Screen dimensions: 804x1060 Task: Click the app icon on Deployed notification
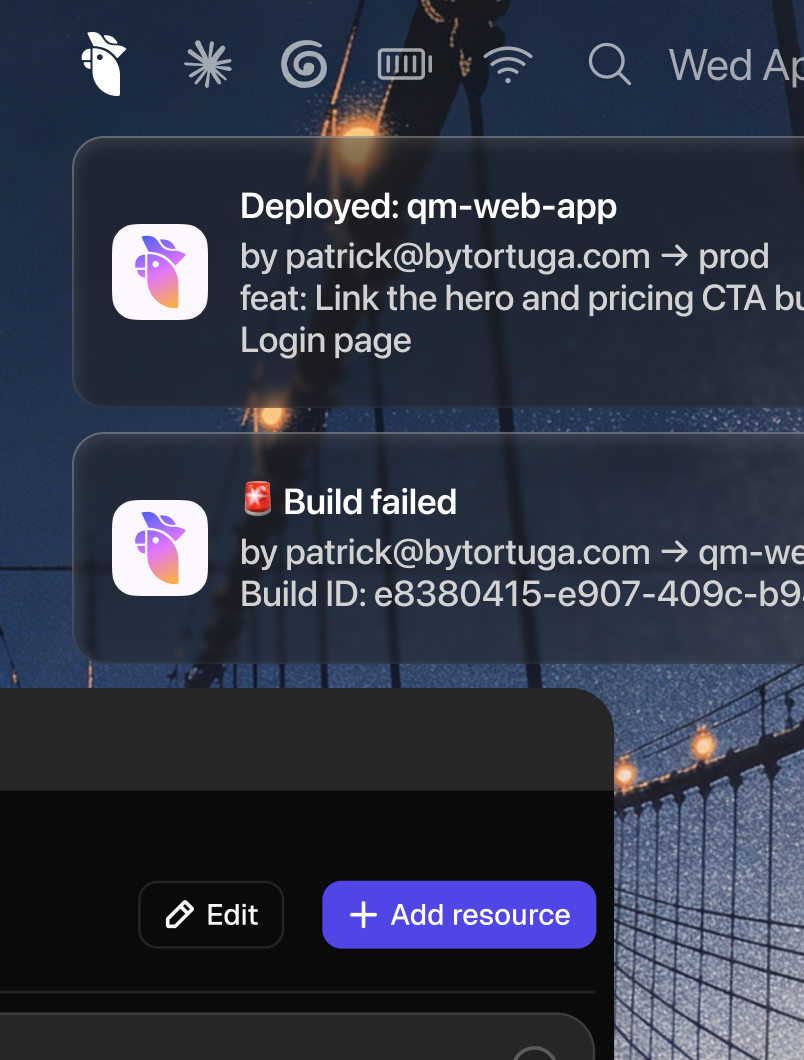point(160,272)
